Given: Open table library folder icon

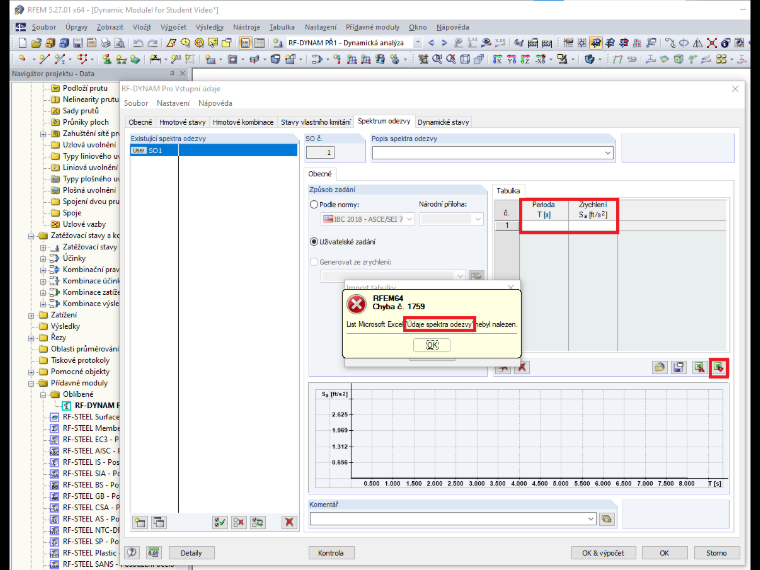Looking at the screenshot, I should (x=659, y=368).
